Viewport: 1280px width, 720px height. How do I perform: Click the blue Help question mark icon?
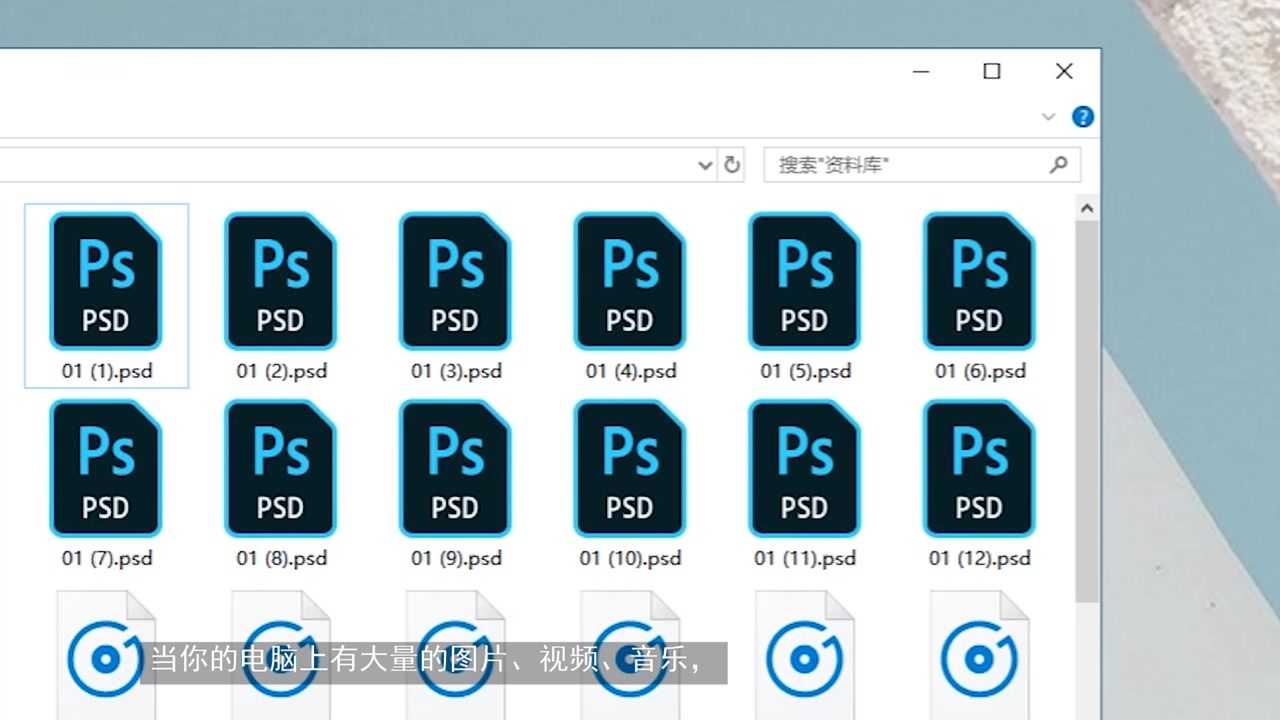pos(1082,117)
